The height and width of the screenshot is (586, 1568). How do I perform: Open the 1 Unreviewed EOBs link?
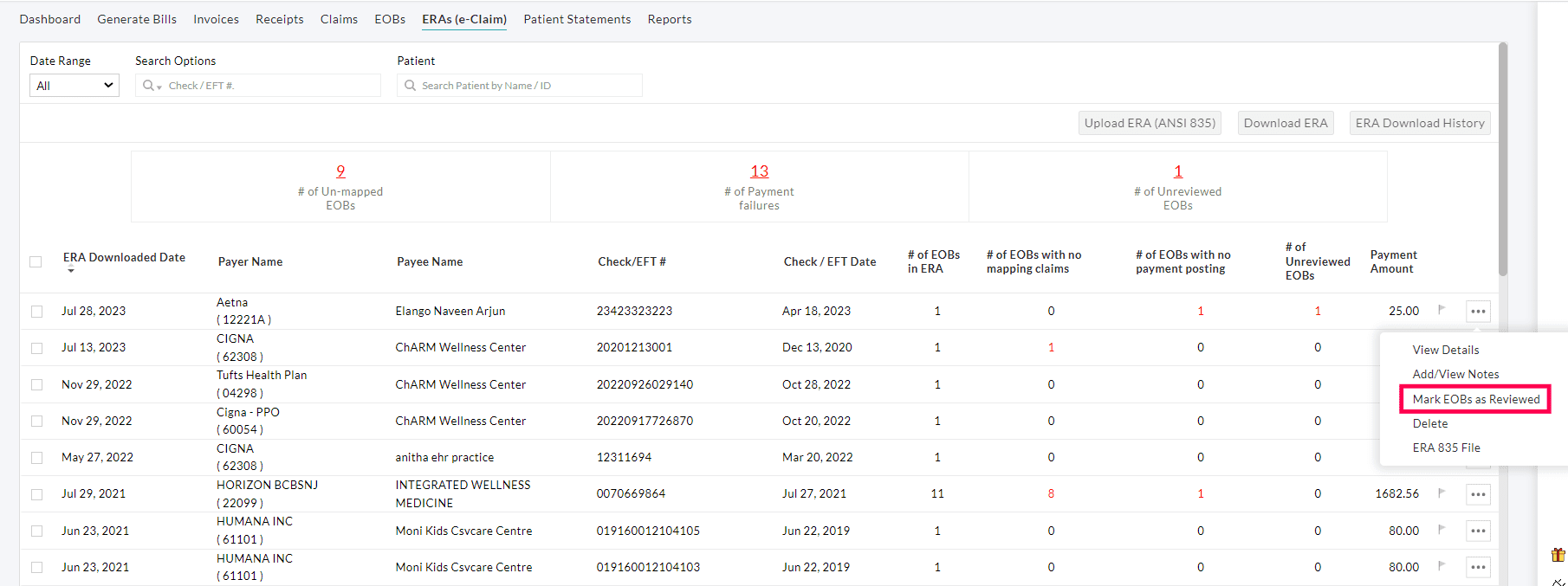[1178, 171]
